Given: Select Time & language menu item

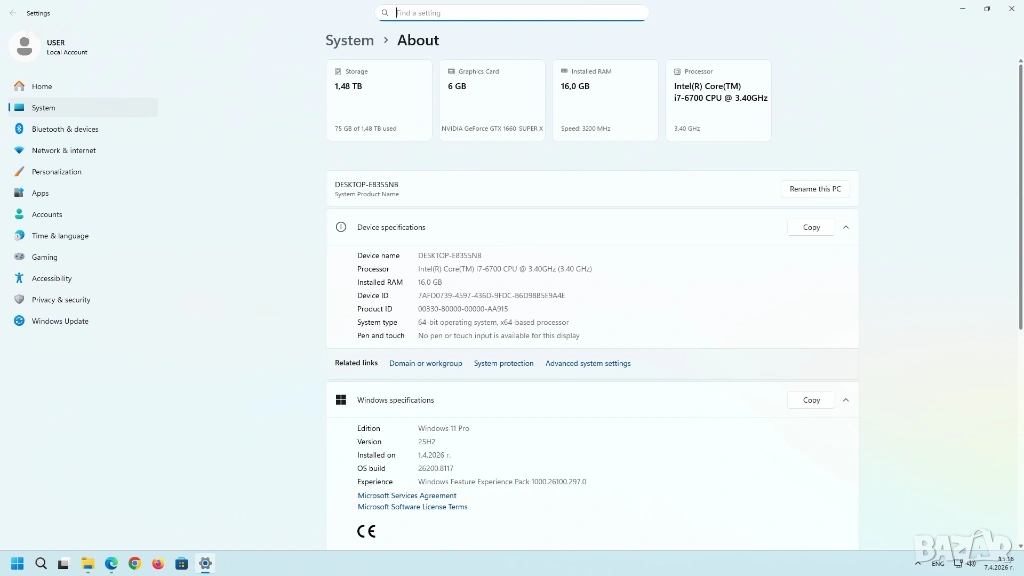Looking at the screenshot, I should click(59, 236).
